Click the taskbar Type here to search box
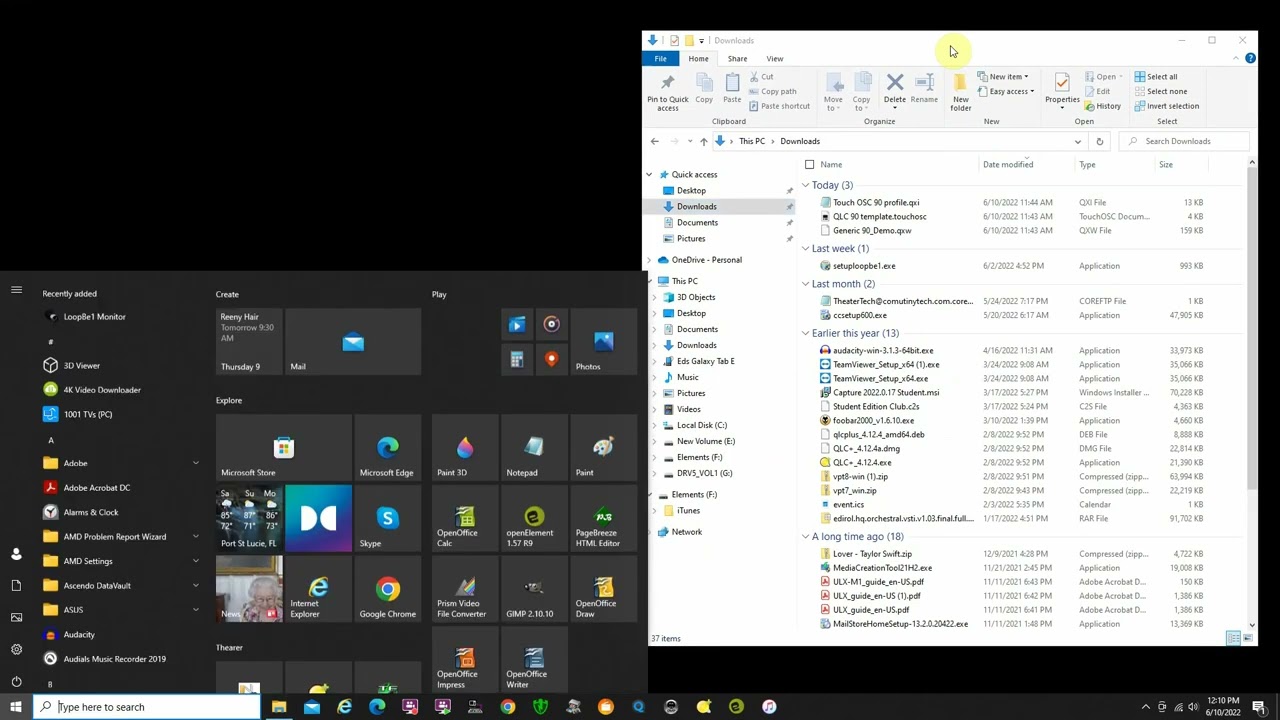This screenshot has width=1280, height=720. pyautogui.click(x=148, y=707)
